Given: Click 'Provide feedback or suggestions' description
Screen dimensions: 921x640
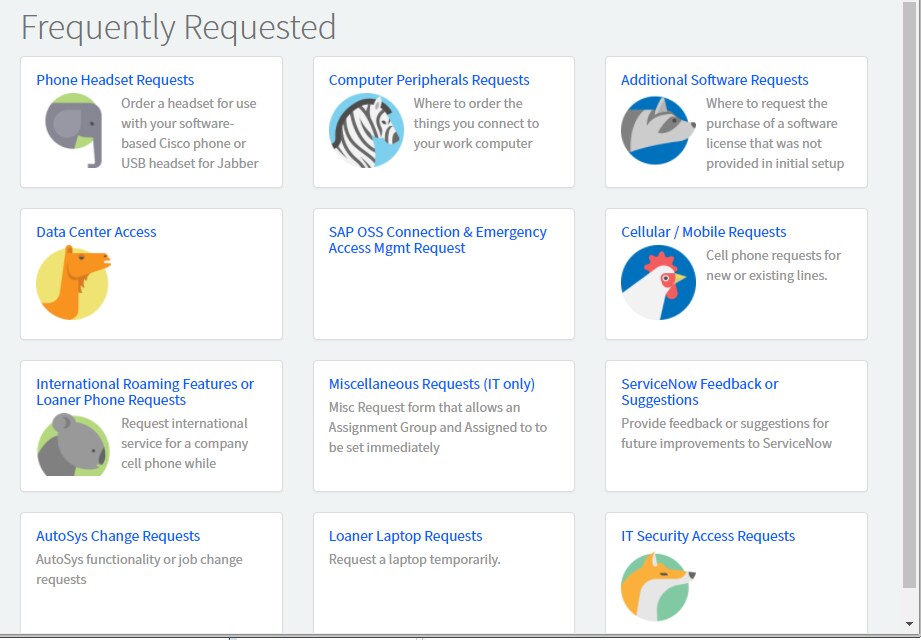Looking at the screenshot, I should (726, 433).
